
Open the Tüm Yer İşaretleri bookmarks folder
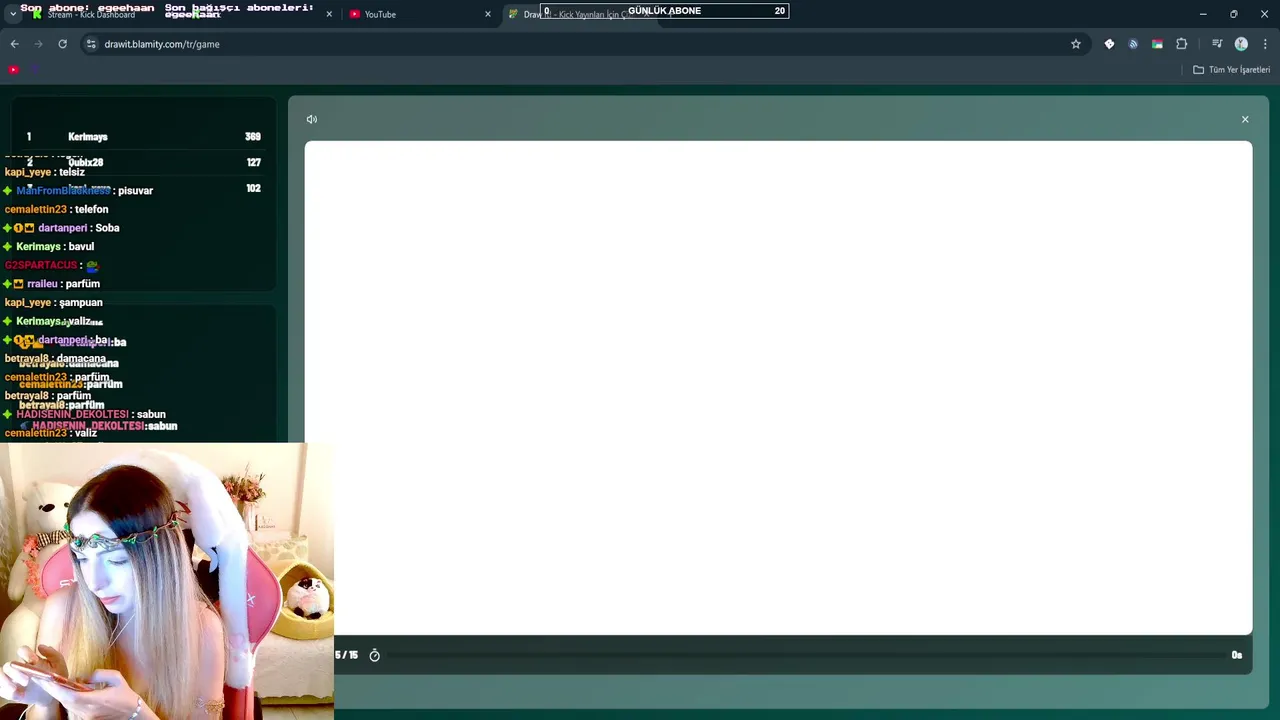tap(1232, 70)
